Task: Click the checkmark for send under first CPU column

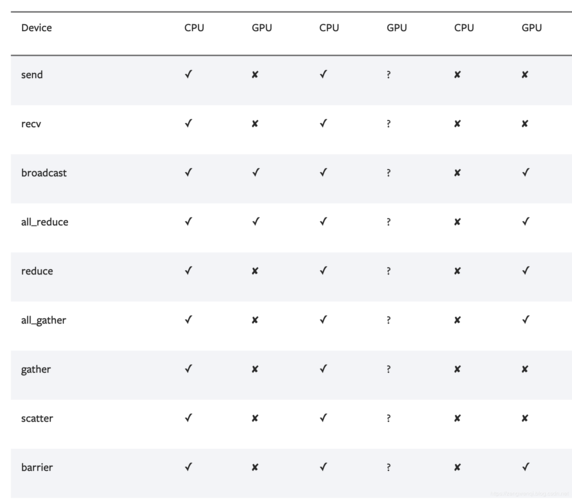Action: coord(188,74)
